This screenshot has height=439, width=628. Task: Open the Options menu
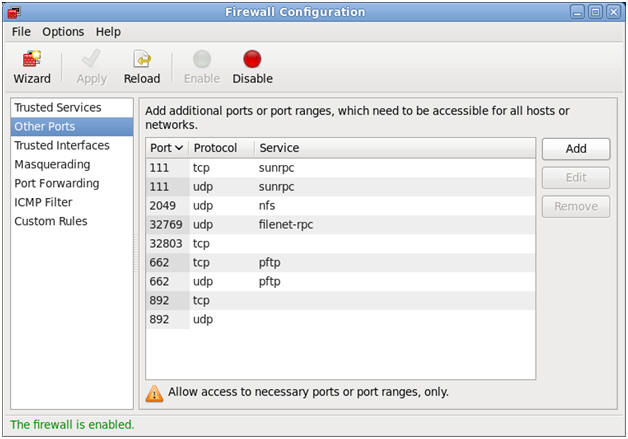63,32
